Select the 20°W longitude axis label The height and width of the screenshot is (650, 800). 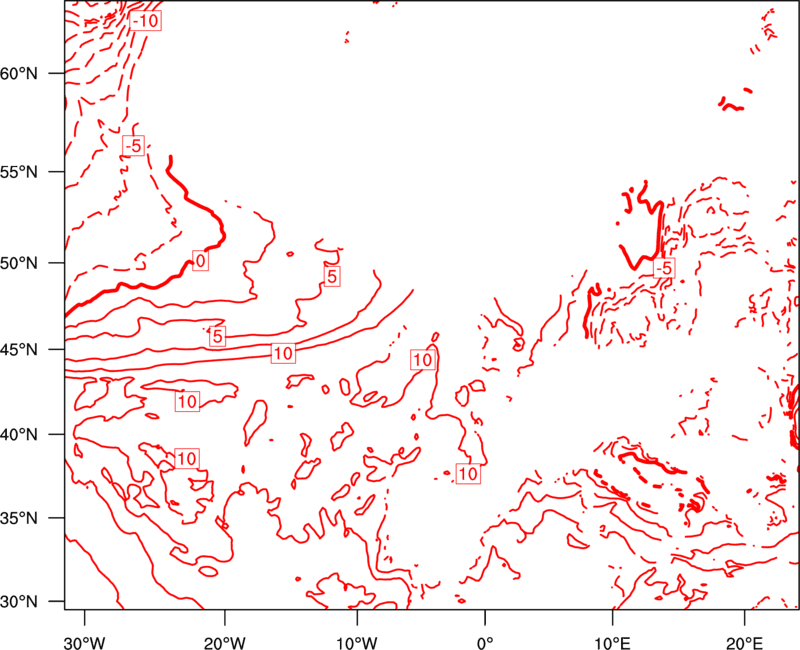tap(224, 642)
